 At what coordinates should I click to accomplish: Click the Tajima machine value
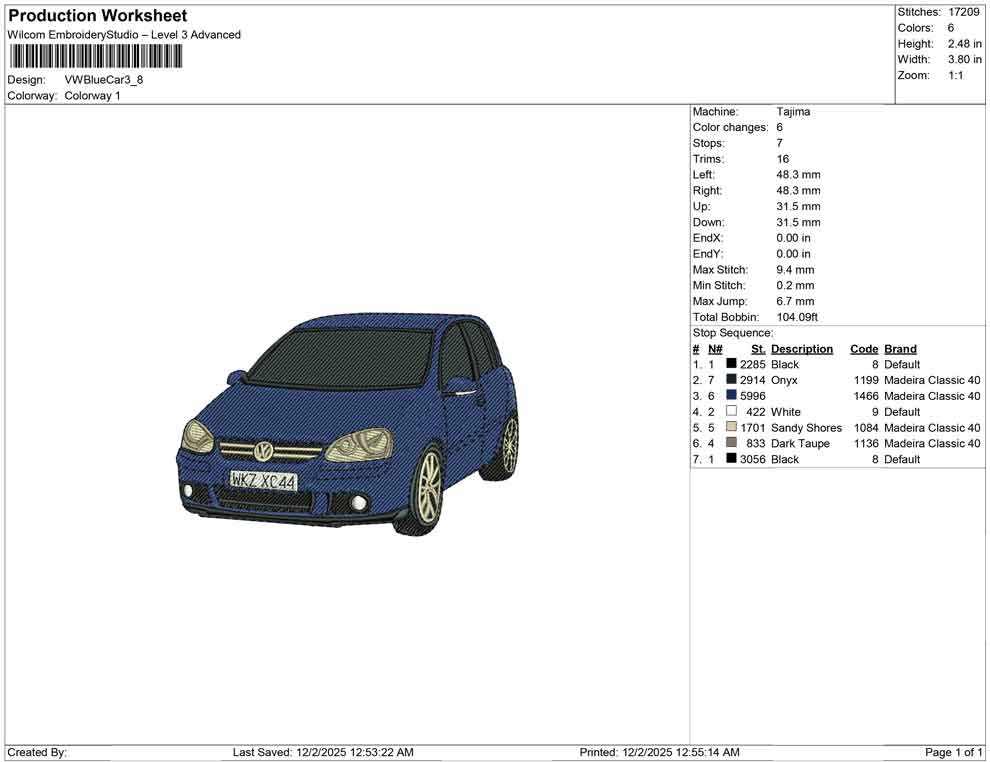coord(792,111)
